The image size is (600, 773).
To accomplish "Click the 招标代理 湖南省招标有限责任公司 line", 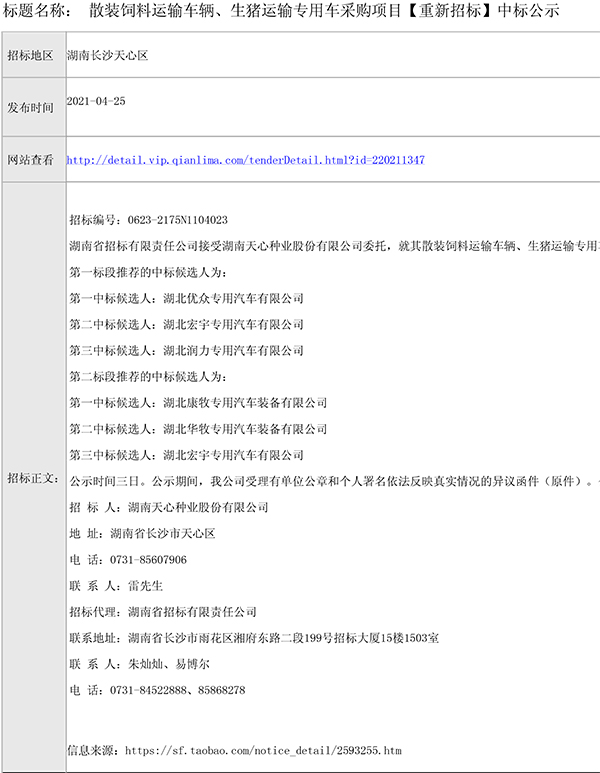I will [163, 612].
